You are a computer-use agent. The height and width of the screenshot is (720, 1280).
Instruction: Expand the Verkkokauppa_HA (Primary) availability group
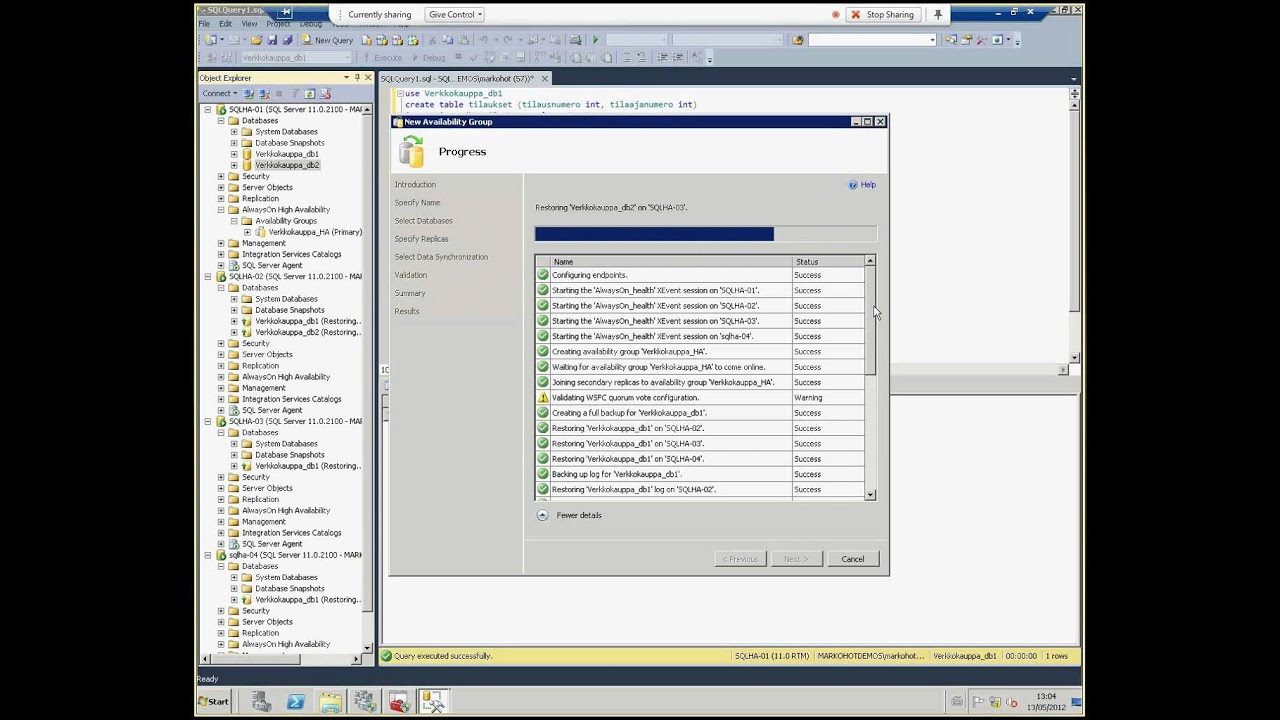[247, 232]
